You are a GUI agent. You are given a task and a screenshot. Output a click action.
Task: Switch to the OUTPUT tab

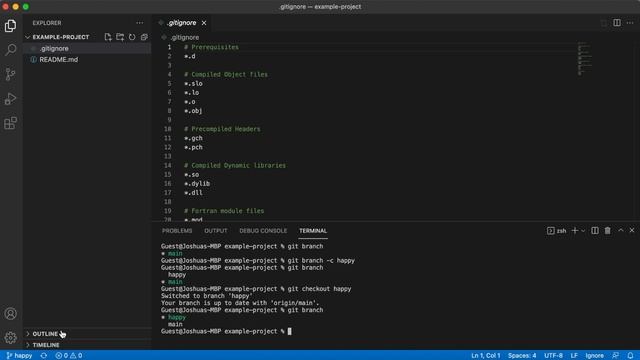pos(216,231)
